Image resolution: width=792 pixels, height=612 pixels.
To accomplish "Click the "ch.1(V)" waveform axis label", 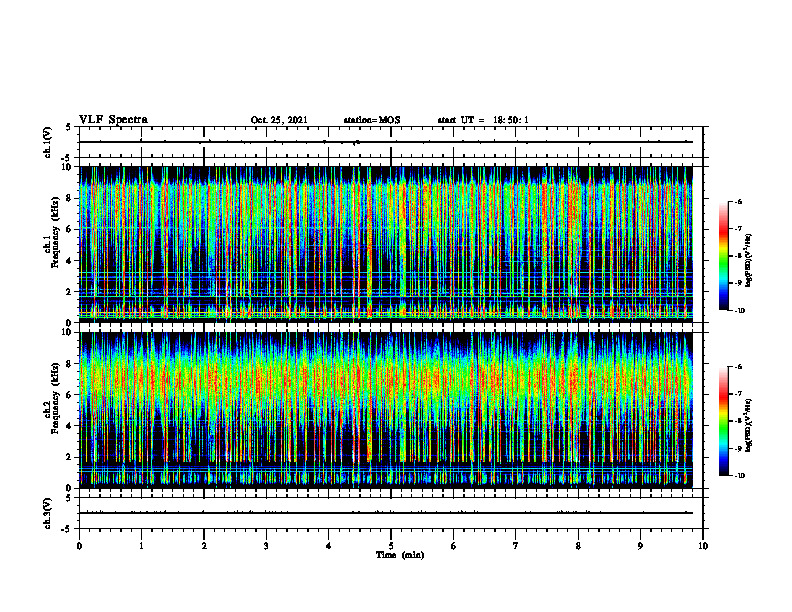I will click(x=47, y=142).
